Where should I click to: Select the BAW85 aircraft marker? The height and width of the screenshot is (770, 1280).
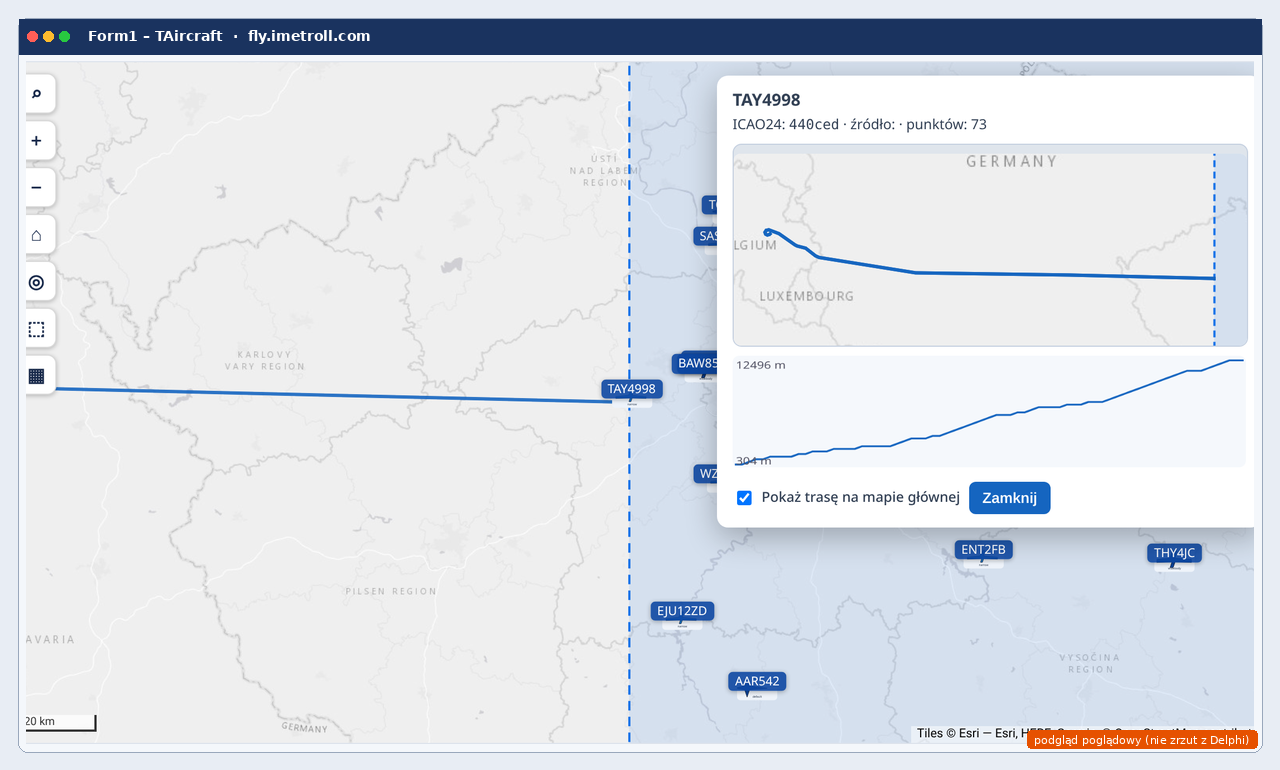tap(696, 363)
